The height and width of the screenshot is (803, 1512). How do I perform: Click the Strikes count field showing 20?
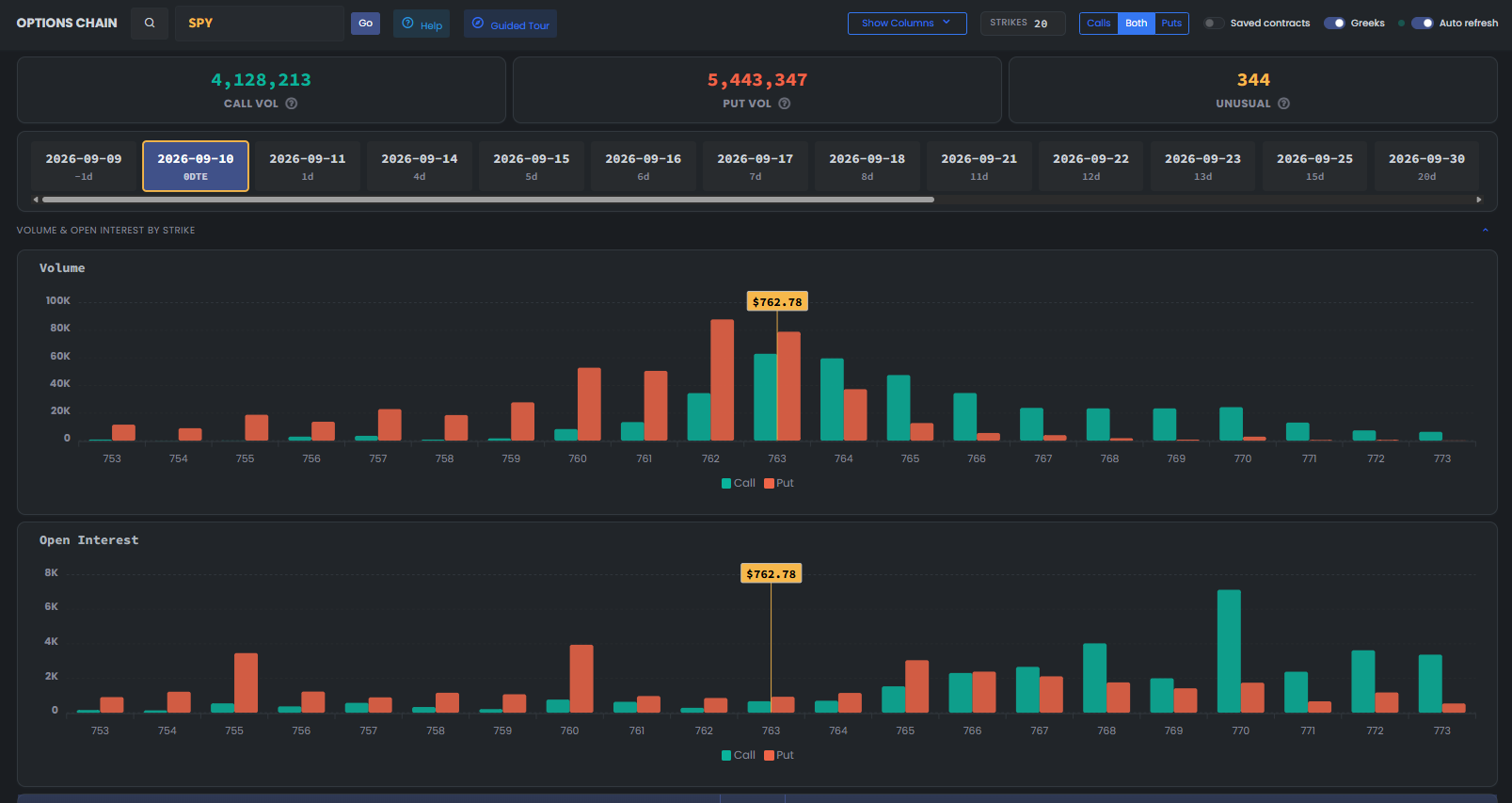coord(1023,24)
